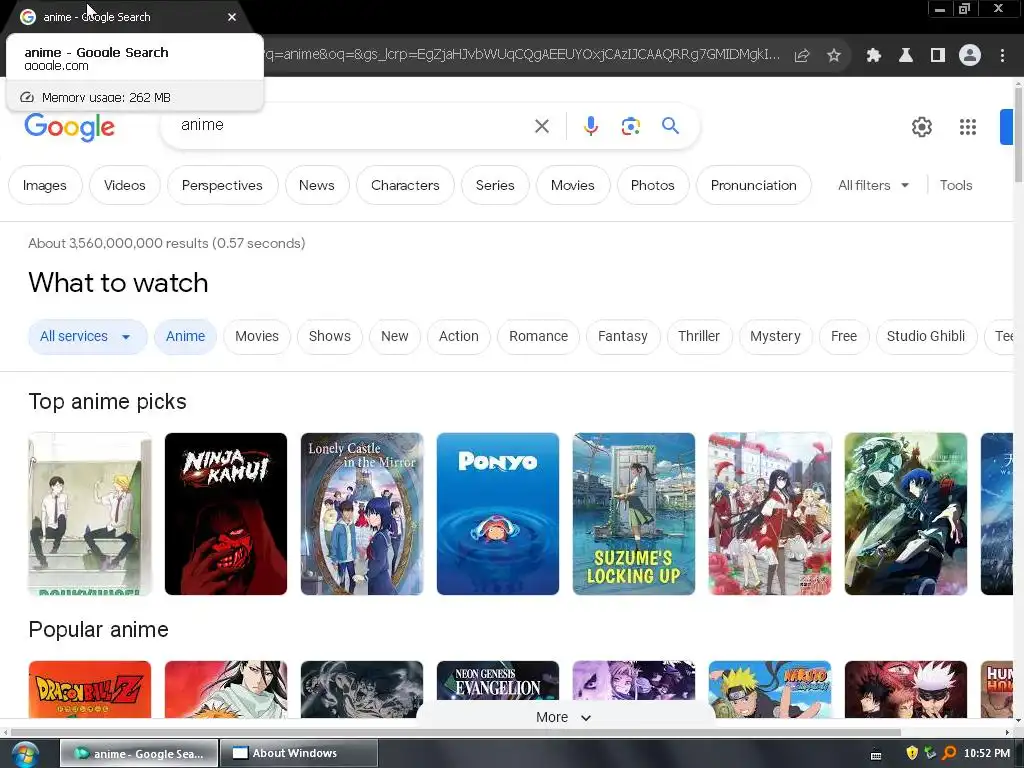This screenshot has height=768, width=1024.
Task: Toggle the Fantasy genre chip
Action: [622, 337]
